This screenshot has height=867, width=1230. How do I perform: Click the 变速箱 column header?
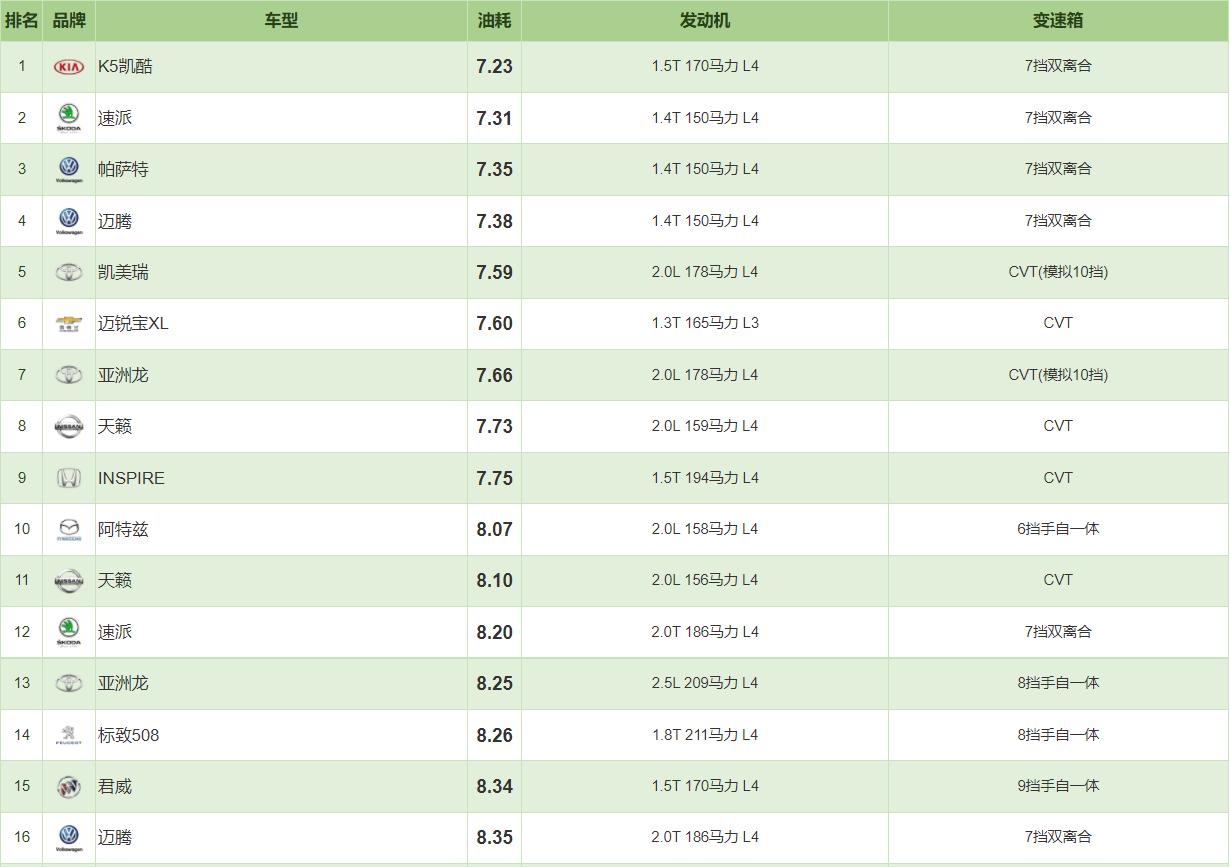1058,20
